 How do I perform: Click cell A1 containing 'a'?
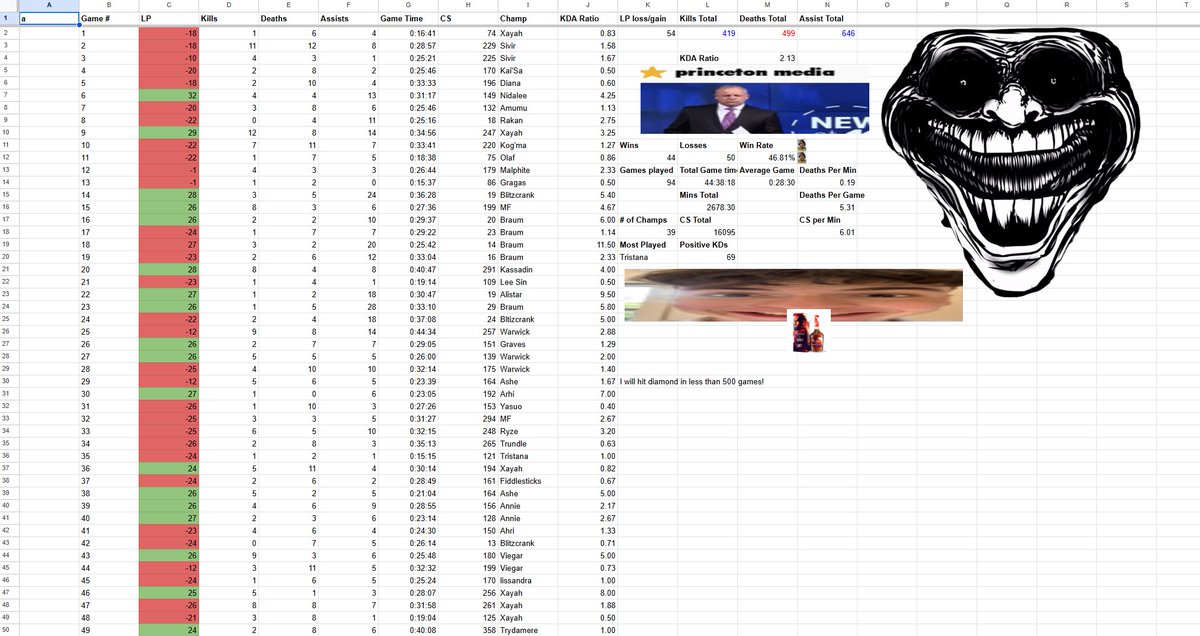[48, 19]
